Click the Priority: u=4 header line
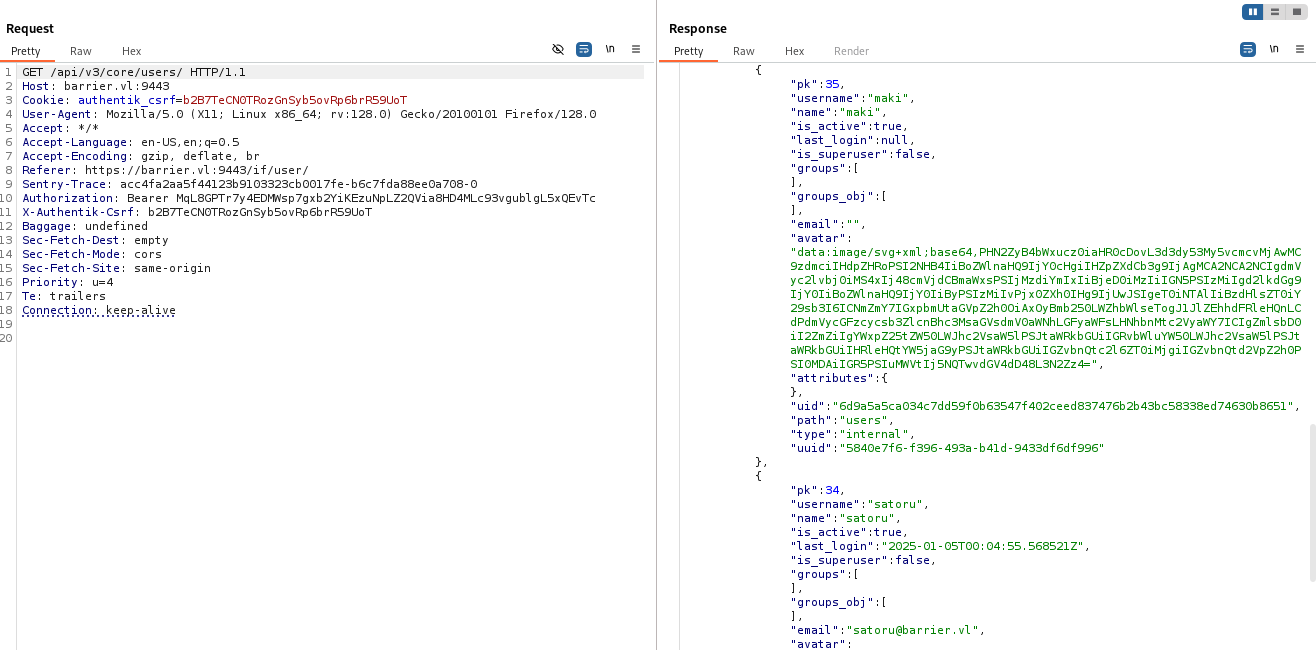This screenshot has width=1316, height=650. (68, 282)
